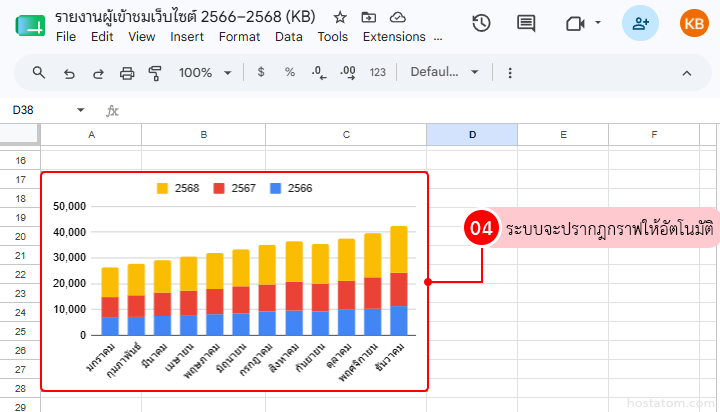
Task: Increase decimal places
Action: tap(348, 73)
